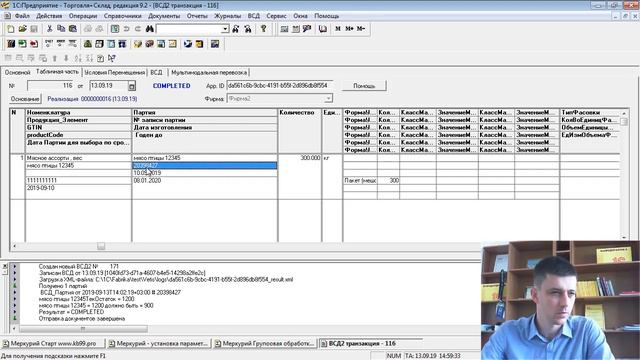
Task: Open the calendar icon next to calculator
Action: pyautogui.click(x=296, y=29)
